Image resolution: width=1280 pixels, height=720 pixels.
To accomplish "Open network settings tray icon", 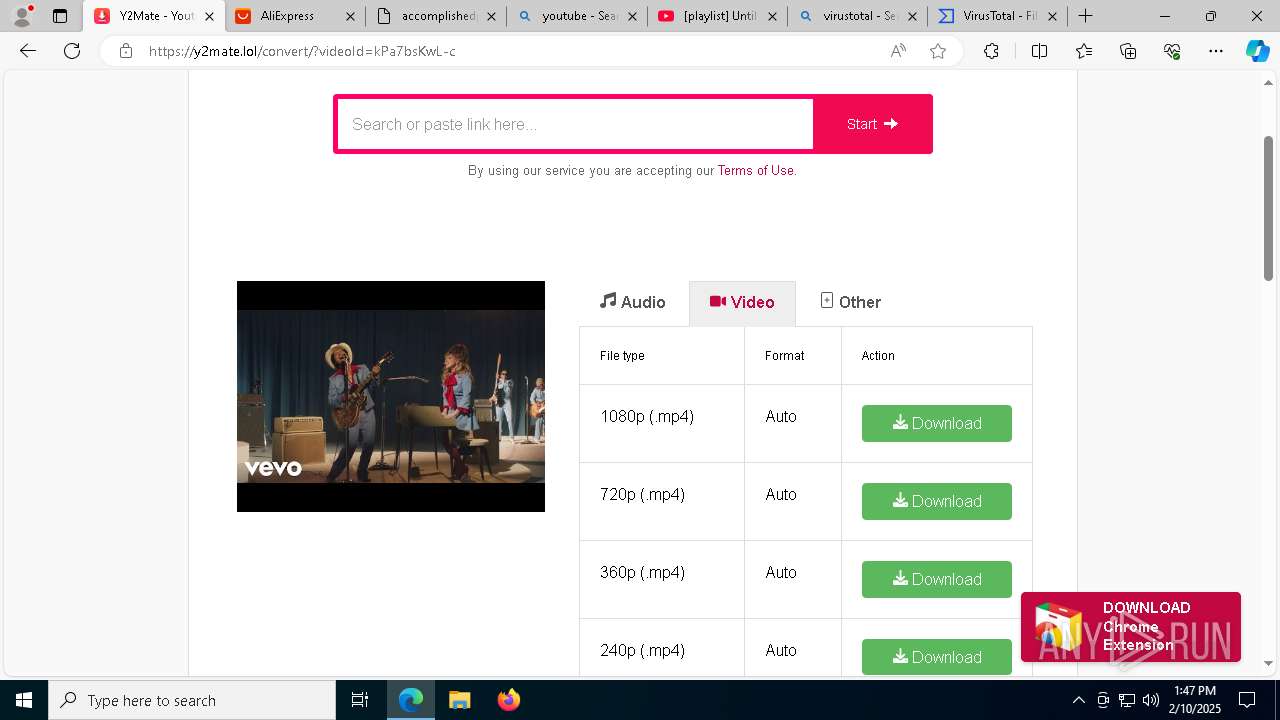I will click(1127, 700).
